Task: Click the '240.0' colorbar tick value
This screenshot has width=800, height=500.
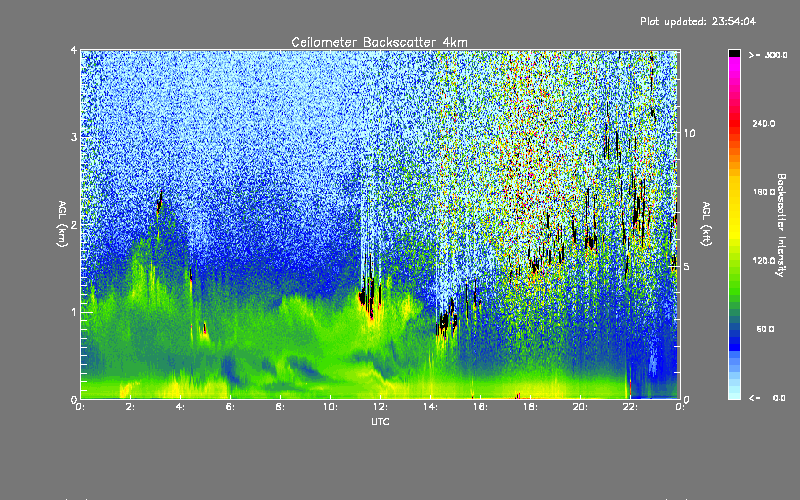Action: tap(764, 123)
